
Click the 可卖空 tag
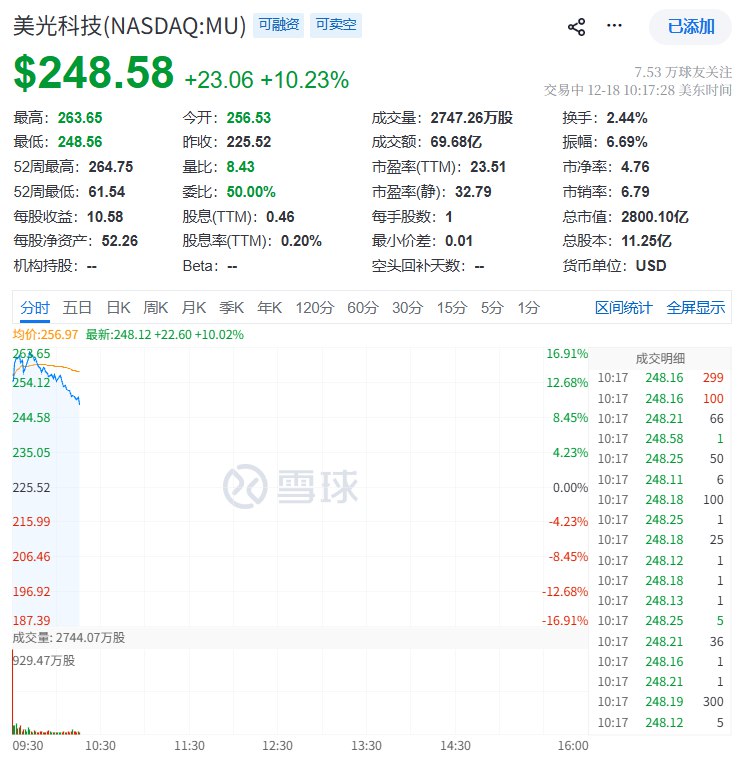point(336,25)
